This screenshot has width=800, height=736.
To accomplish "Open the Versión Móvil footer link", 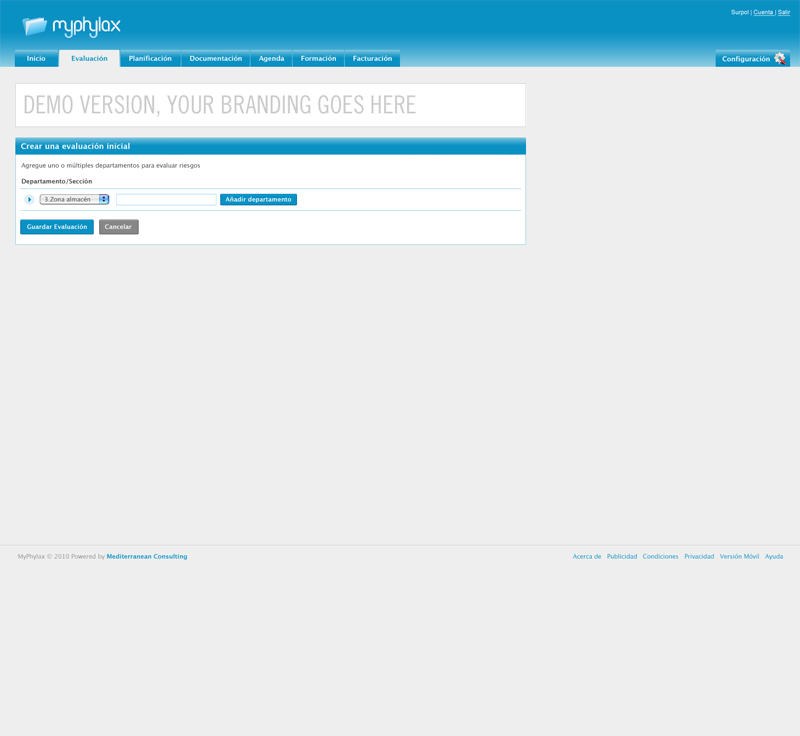I will point(739,556).
